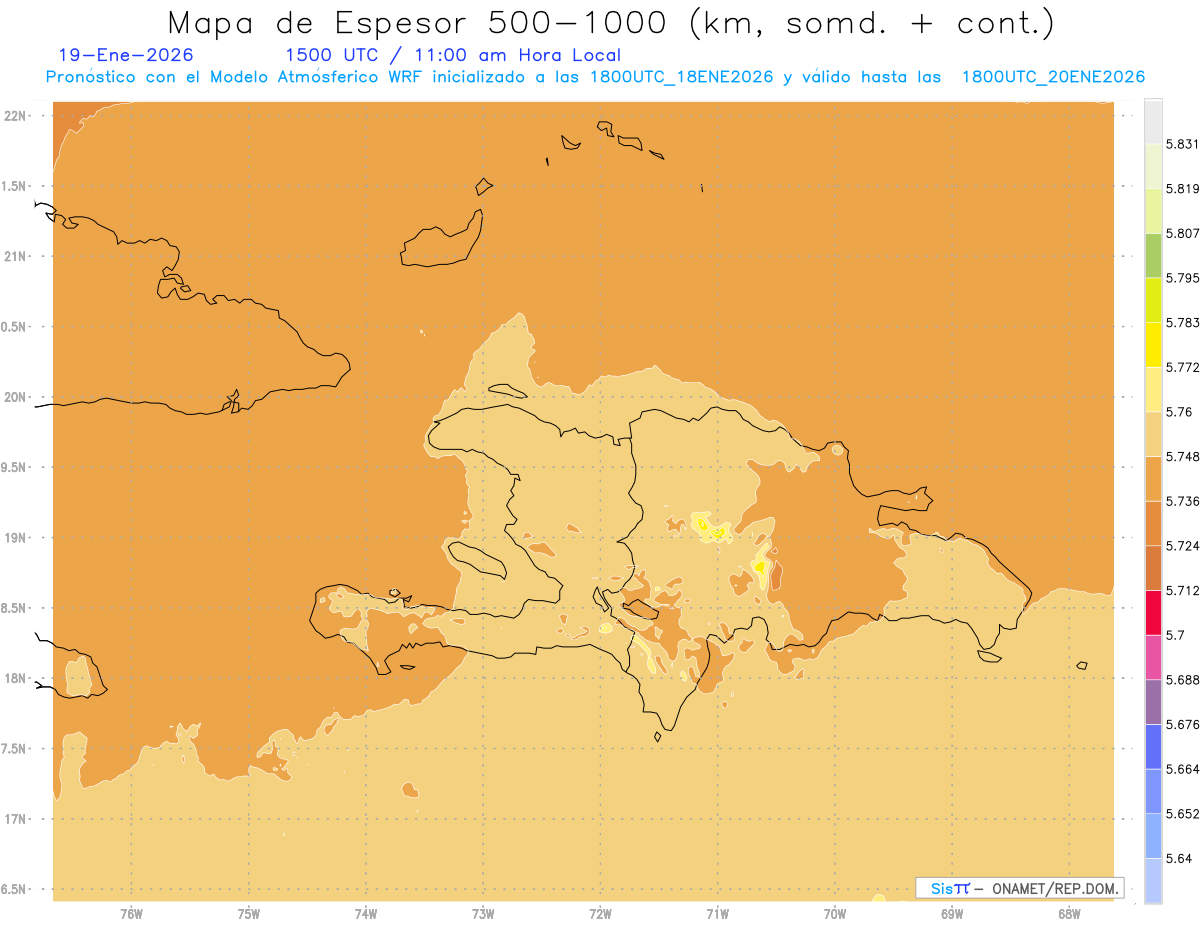1200x927 pixels.
Task: Click the '18N' latitude label
Action: pos(16,678)
